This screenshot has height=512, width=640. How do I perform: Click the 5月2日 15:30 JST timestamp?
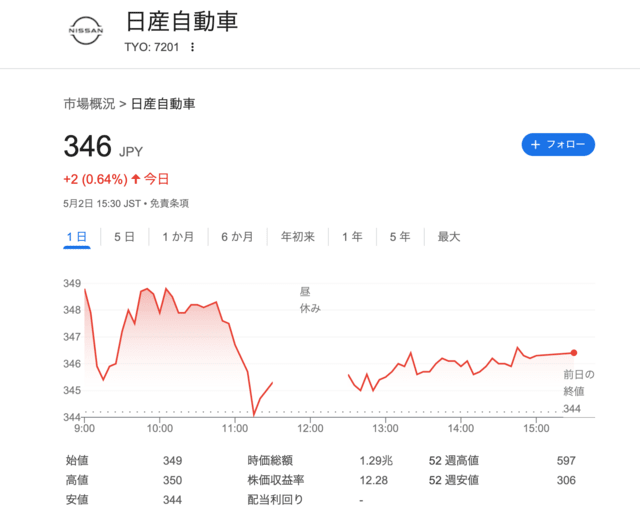pos(102,203)
